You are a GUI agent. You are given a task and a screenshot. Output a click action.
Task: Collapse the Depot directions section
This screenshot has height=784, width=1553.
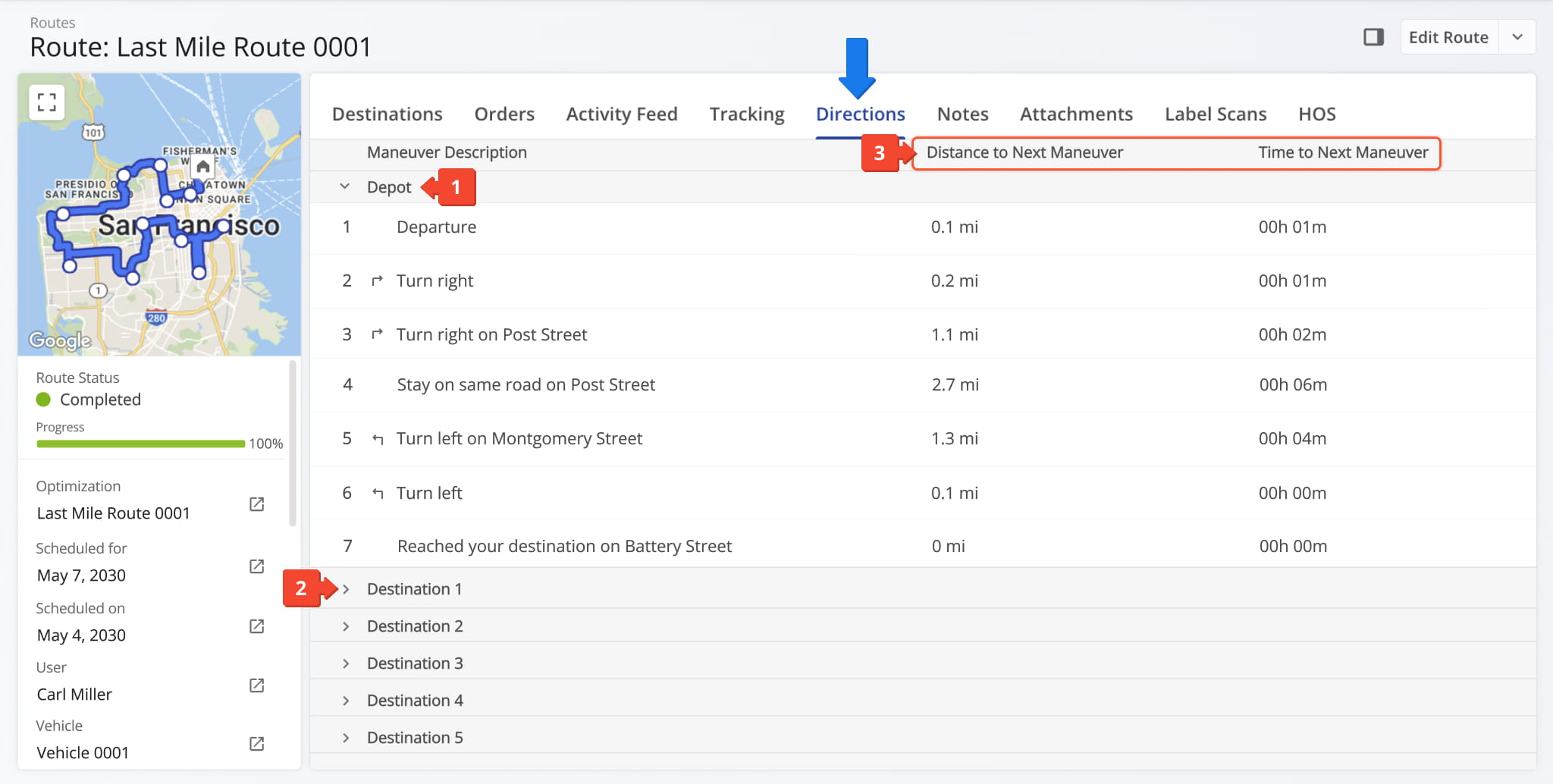[345, 187]
